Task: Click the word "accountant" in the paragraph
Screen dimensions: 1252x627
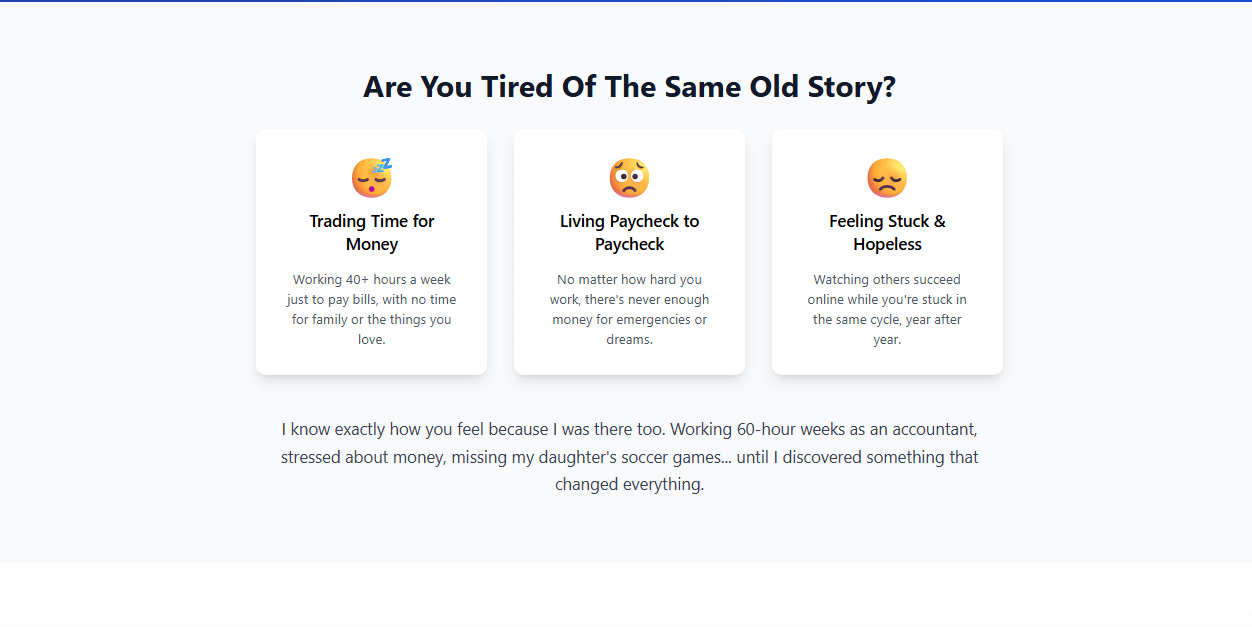Action: 923,430
